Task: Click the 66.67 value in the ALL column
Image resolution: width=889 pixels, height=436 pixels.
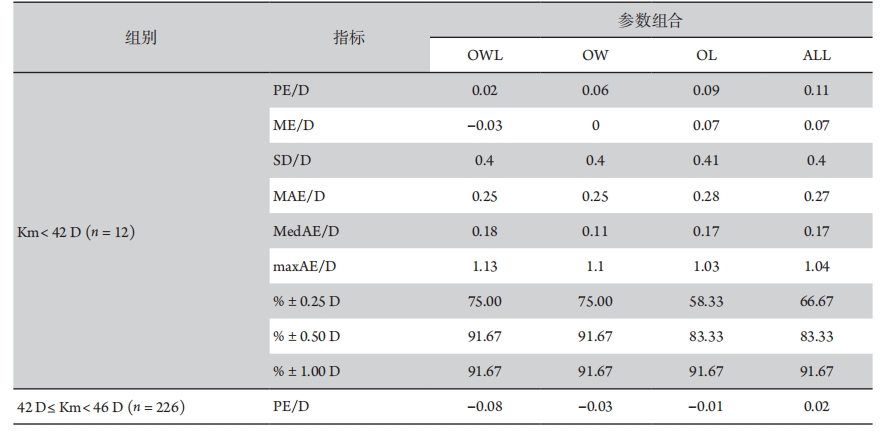Action: 816,302
